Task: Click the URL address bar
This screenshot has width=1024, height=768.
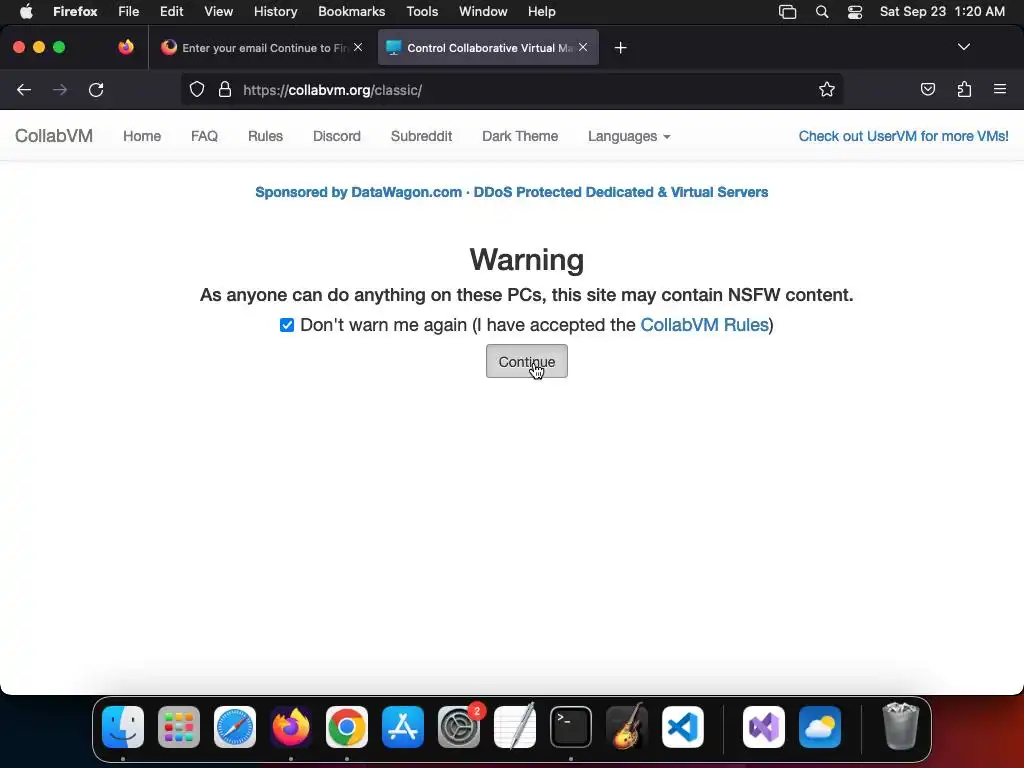Action: [x=511, y=89]
